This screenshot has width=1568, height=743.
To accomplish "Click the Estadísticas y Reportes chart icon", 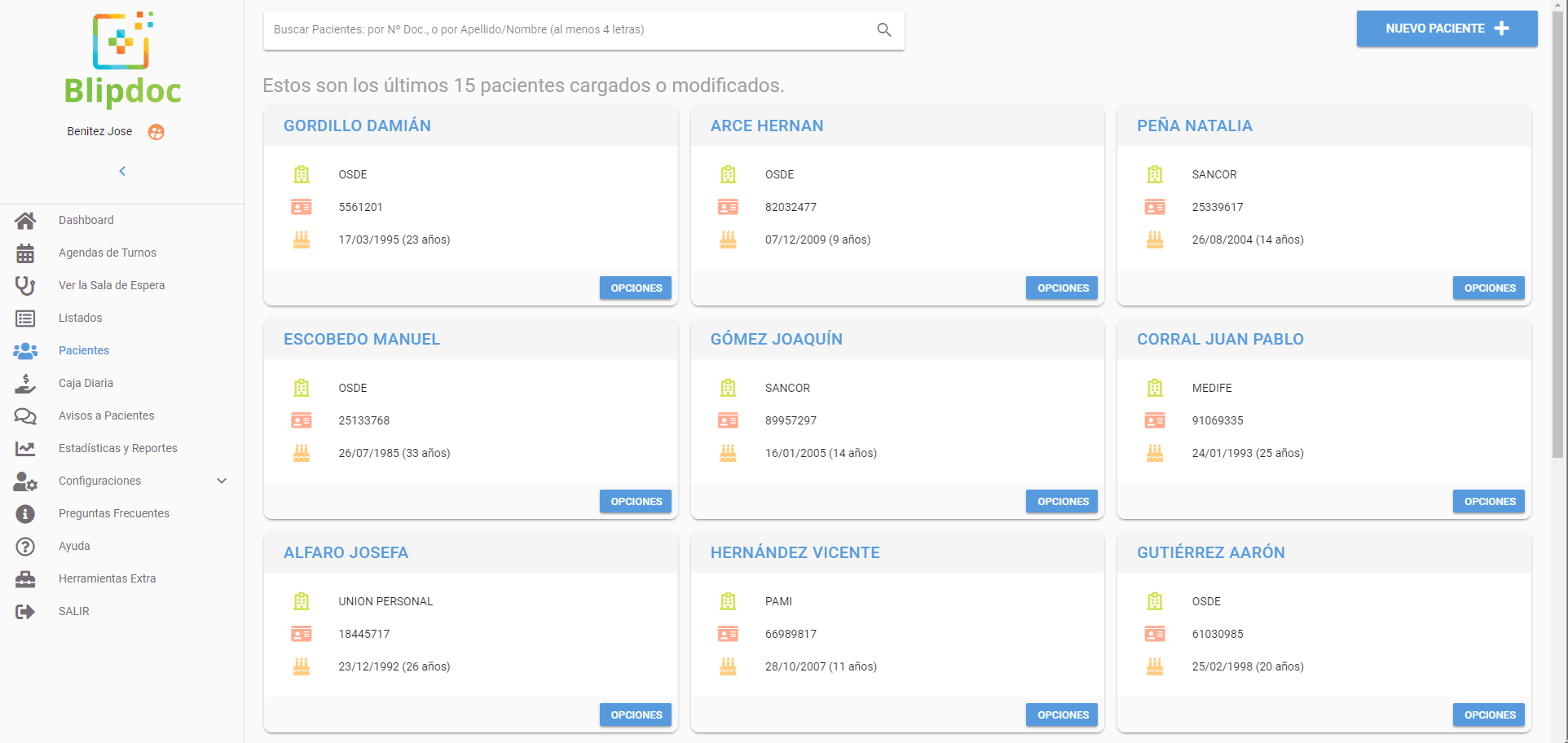I will 25,449.
